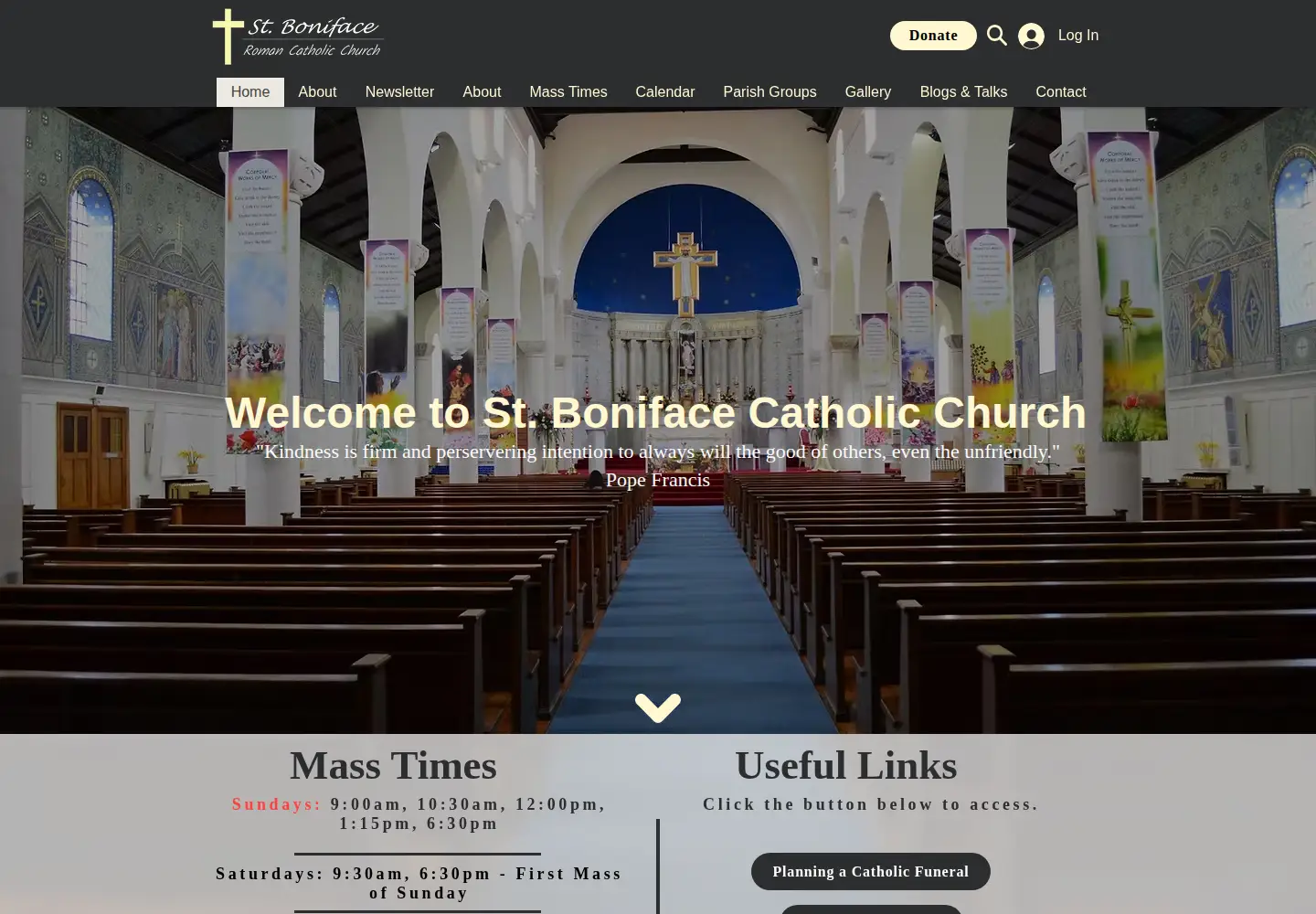Image resolution: width=1316 pixels, height=914 pixels.
Task: Click the down chevron scroll arrow
Action: click(658, 707)
